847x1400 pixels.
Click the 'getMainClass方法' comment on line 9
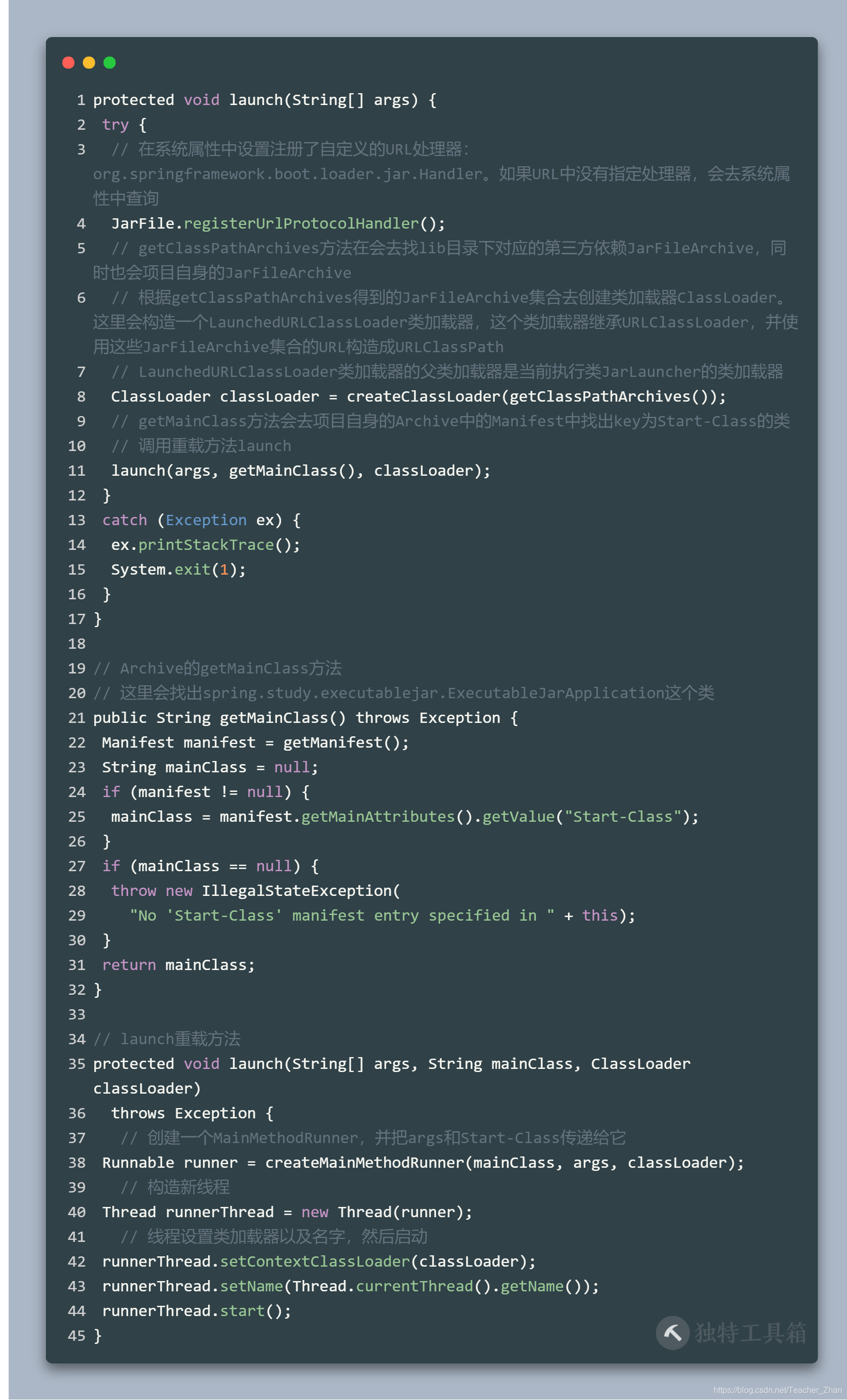pos(451,421)
